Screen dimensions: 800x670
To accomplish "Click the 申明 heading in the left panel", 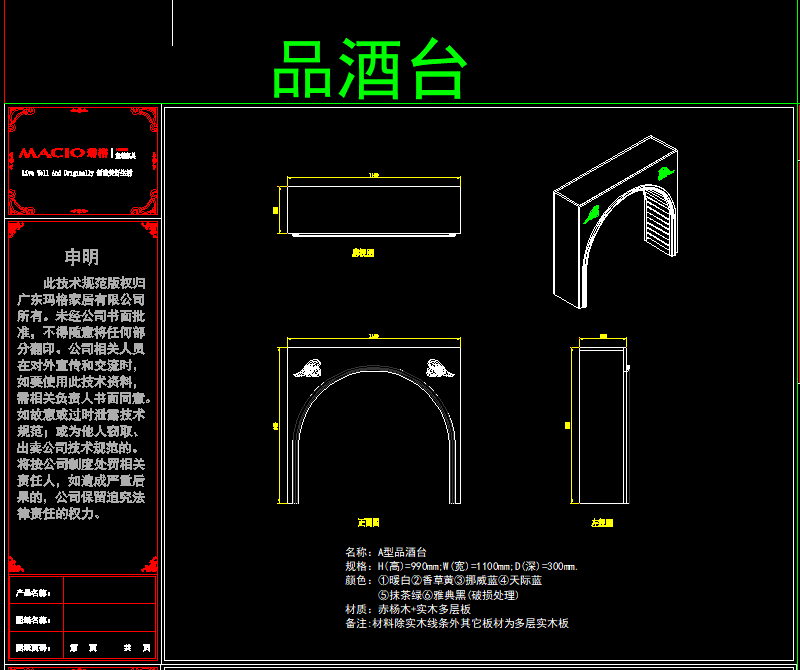I will (81, 257).
